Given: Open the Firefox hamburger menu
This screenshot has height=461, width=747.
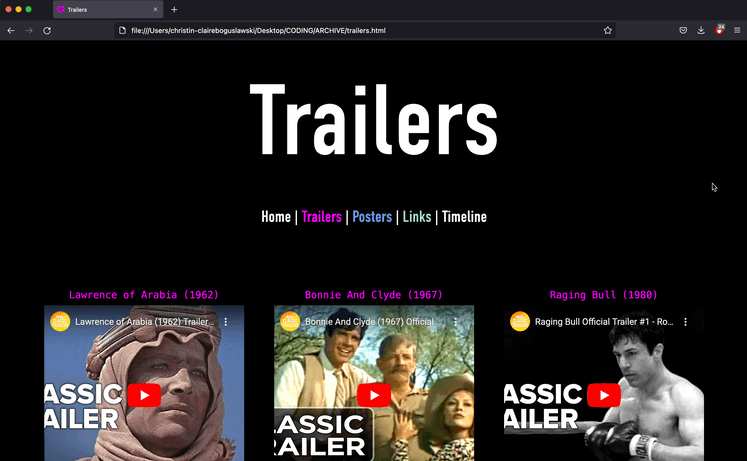Looking at the screenshot, I should pos(737,30).
